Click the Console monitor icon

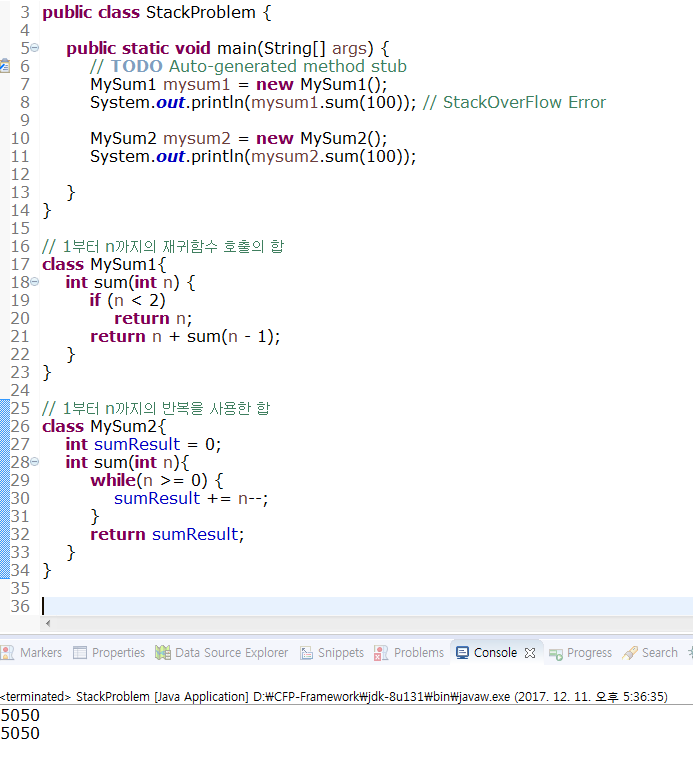coord(462,653)
